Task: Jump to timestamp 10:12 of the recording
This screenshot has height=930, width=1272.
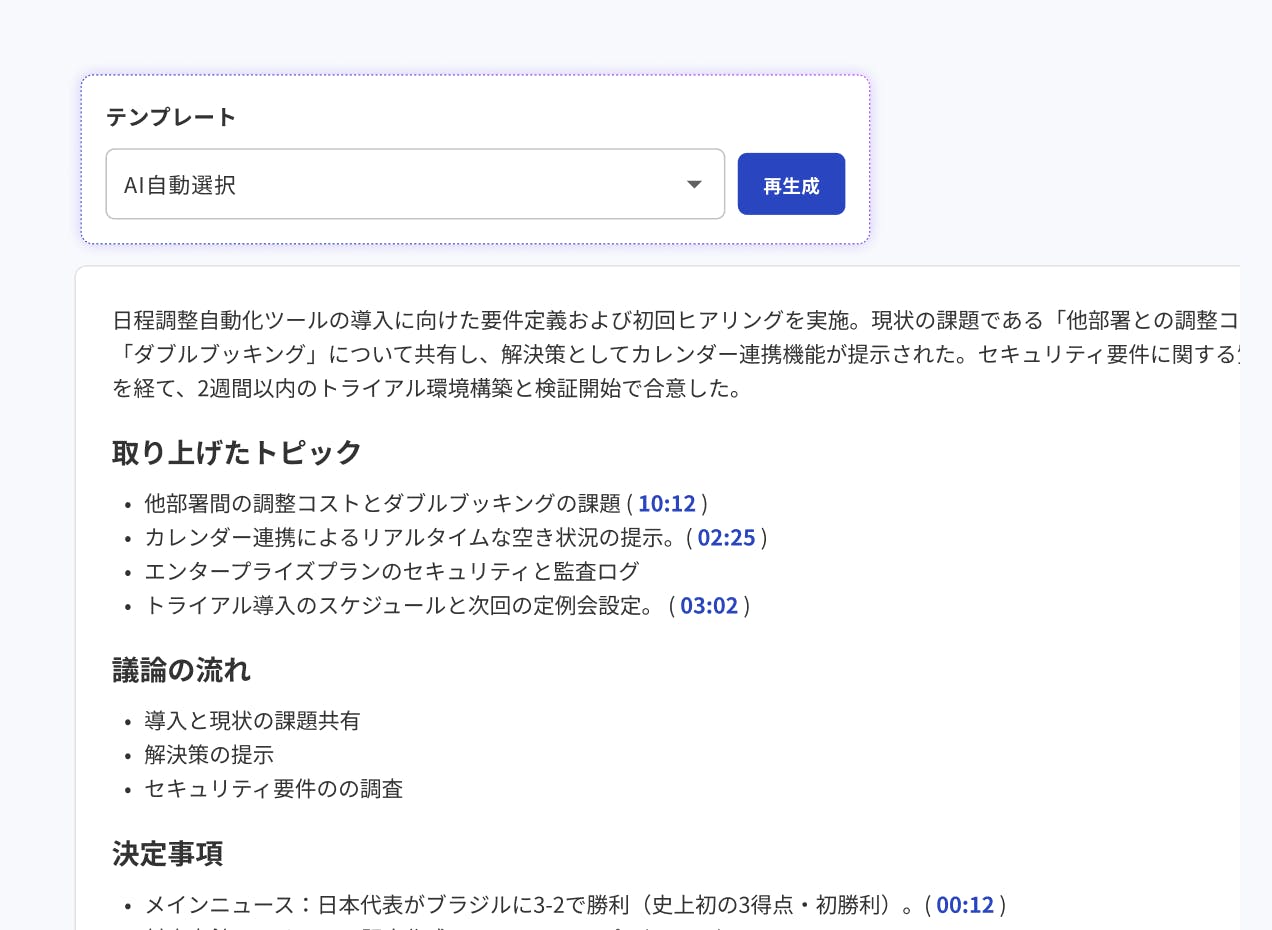Action: tap(667, 503)
